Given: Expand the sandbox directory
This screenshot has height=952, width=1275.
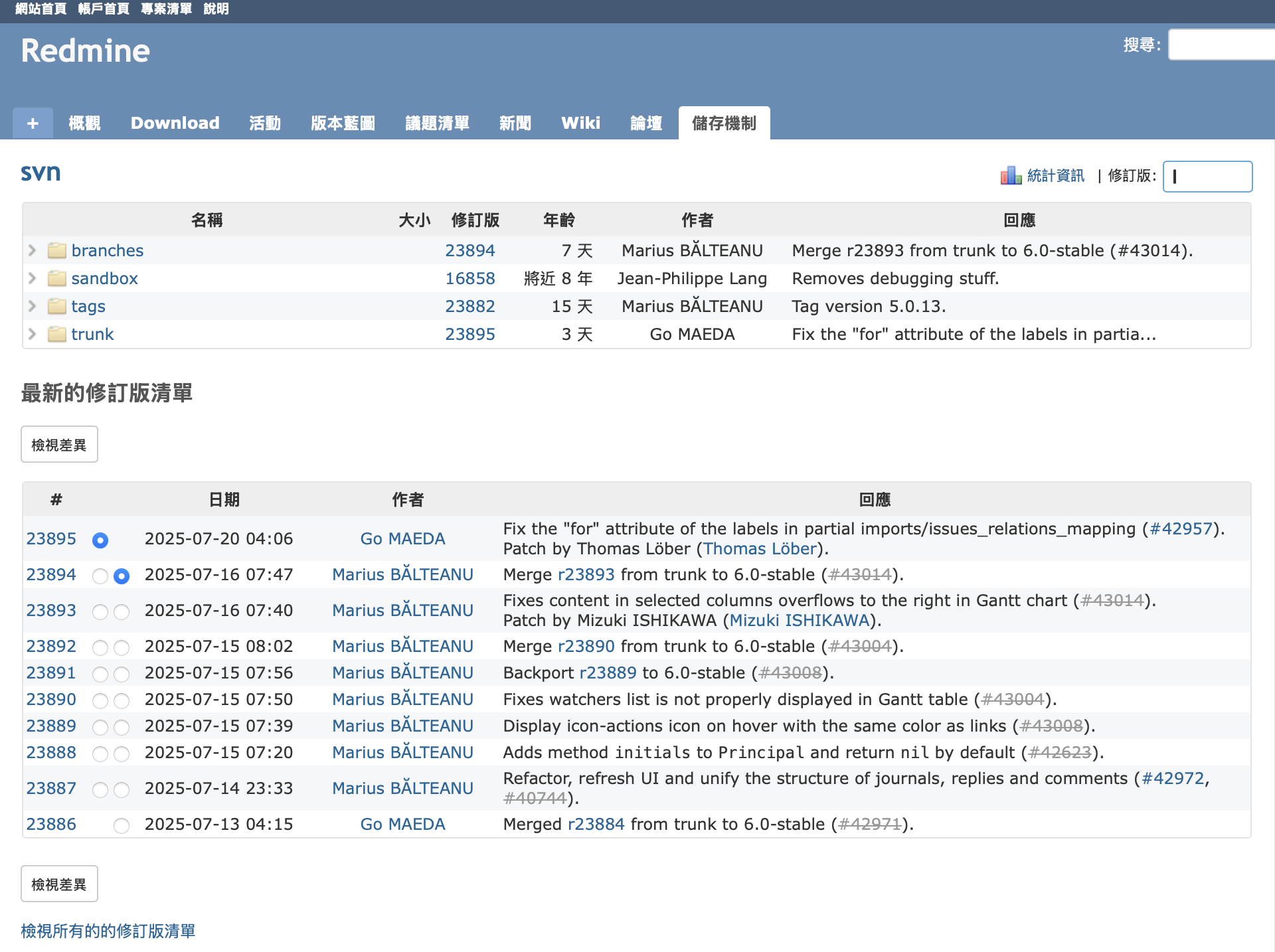Looking at the screenshot, I should [x=32, y=278].
